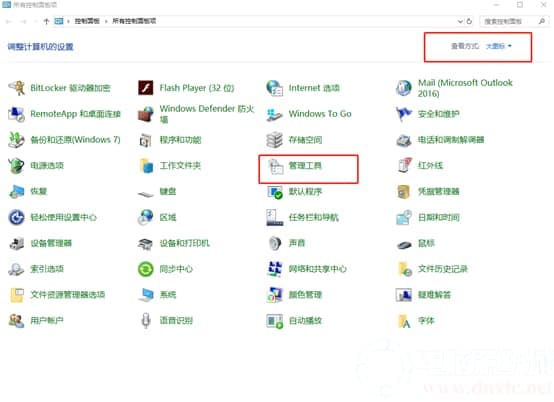Open the 设备和打印机 icon
Screen dimensions: 554x402
146,244
